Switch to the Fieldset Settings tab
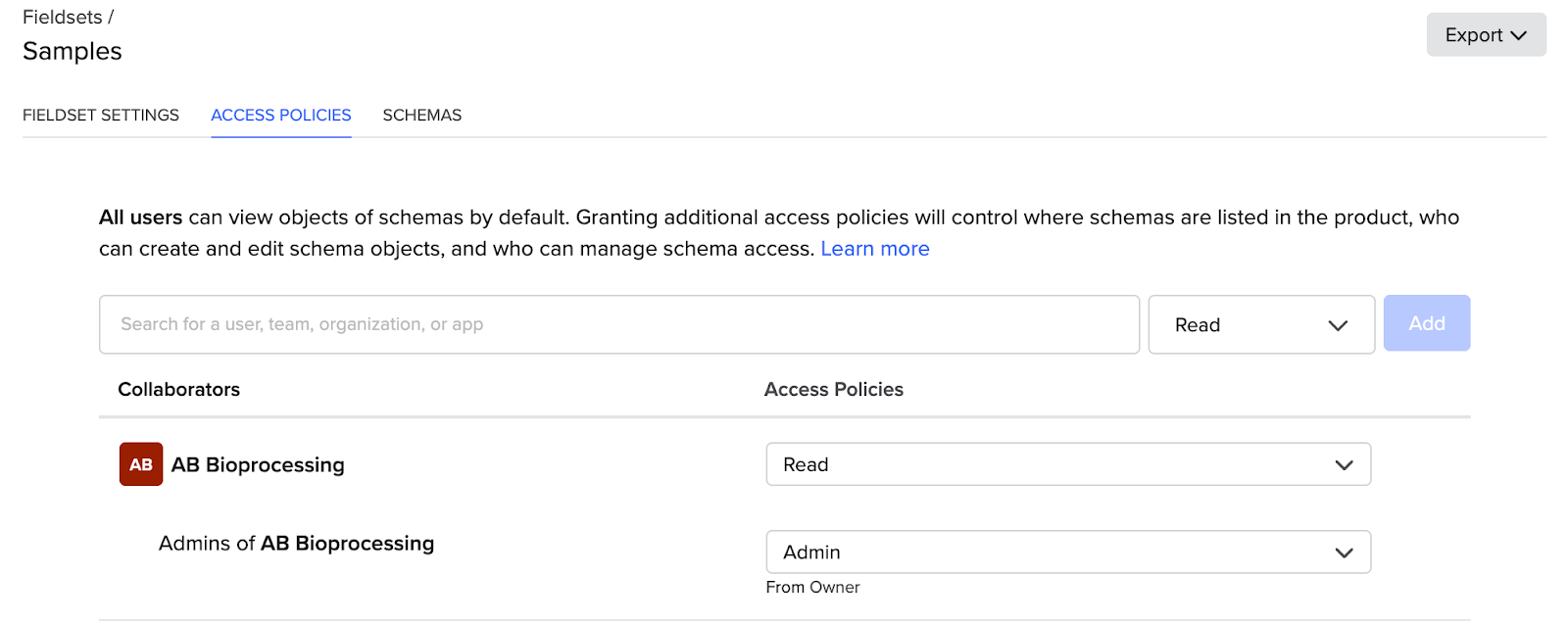 click(x=101, y=115)
